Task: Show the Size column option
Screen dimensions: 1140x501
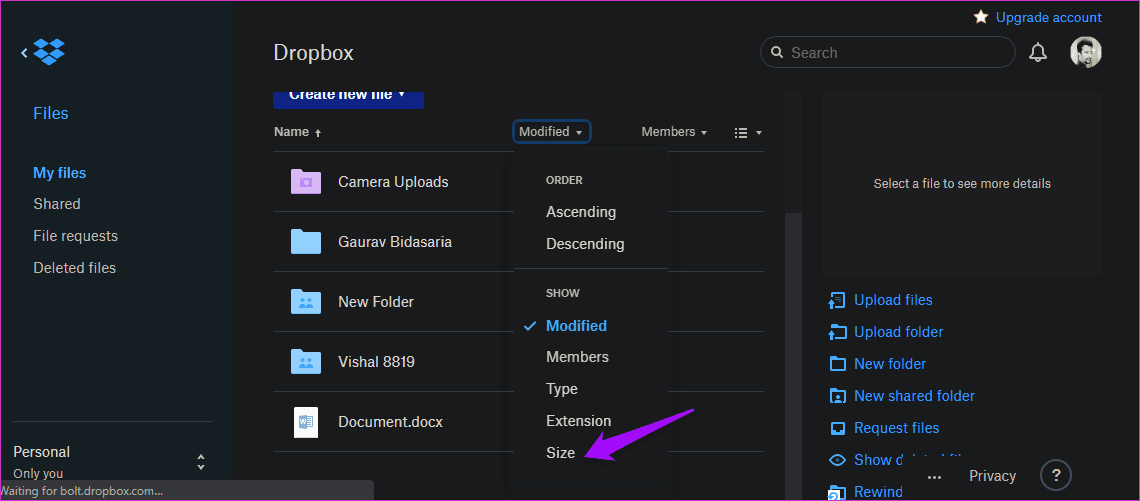Action: (561, 453)
